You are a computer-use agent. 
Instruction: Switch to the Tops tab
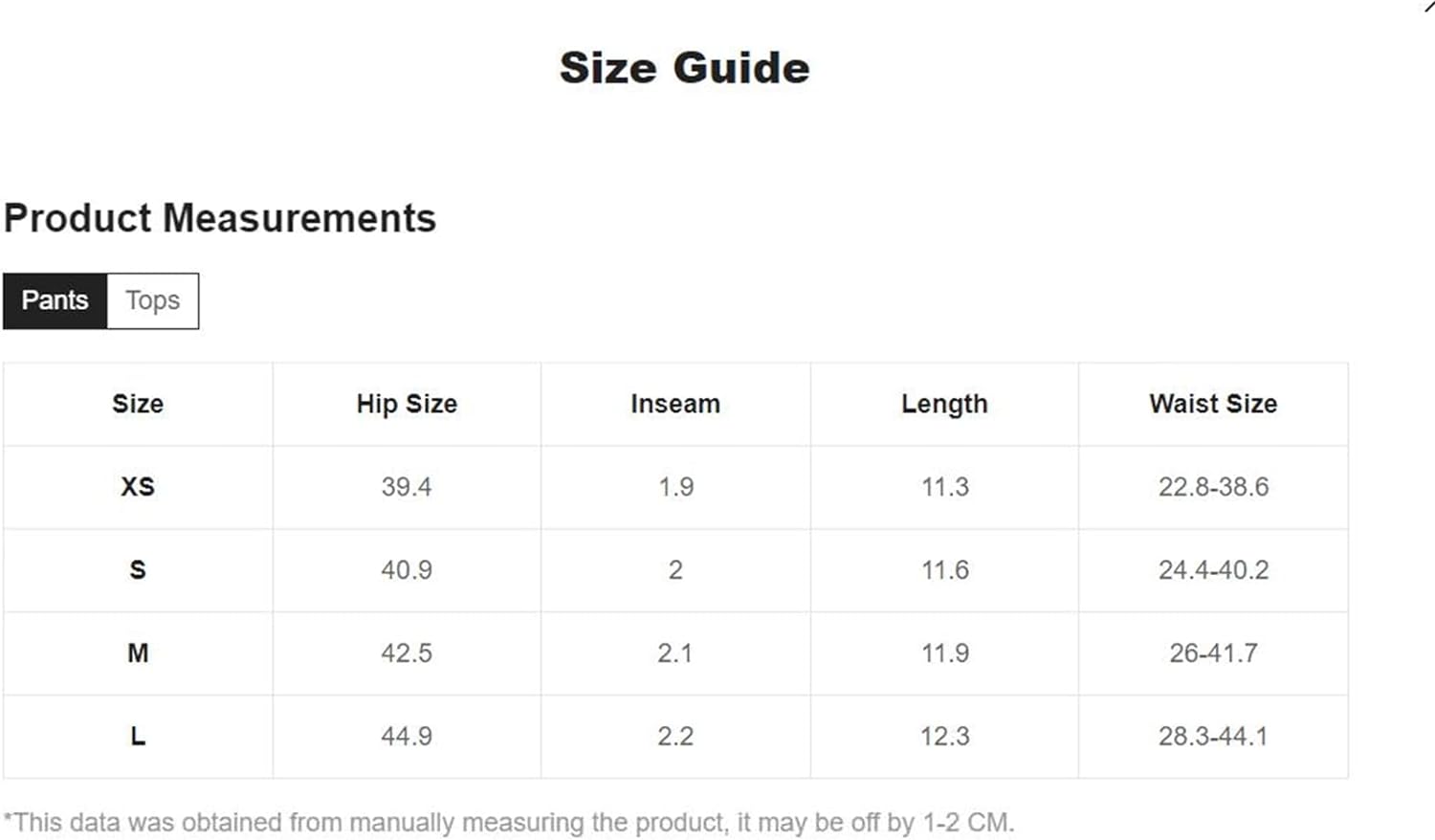[x=153, y=300]
